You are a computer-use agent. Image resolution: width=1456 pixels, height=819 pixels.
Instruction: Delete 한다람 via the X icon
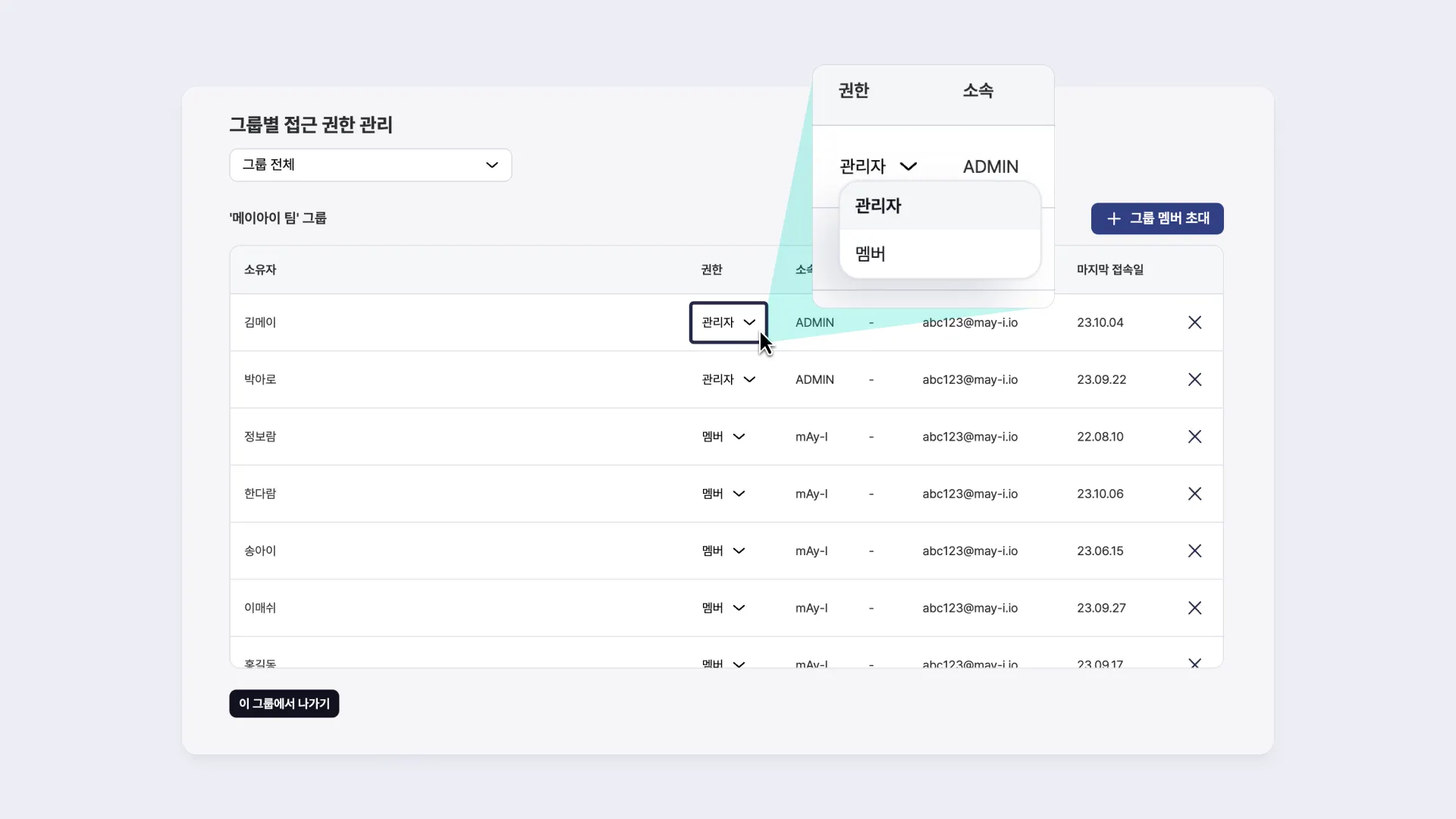click(1194, 494)
